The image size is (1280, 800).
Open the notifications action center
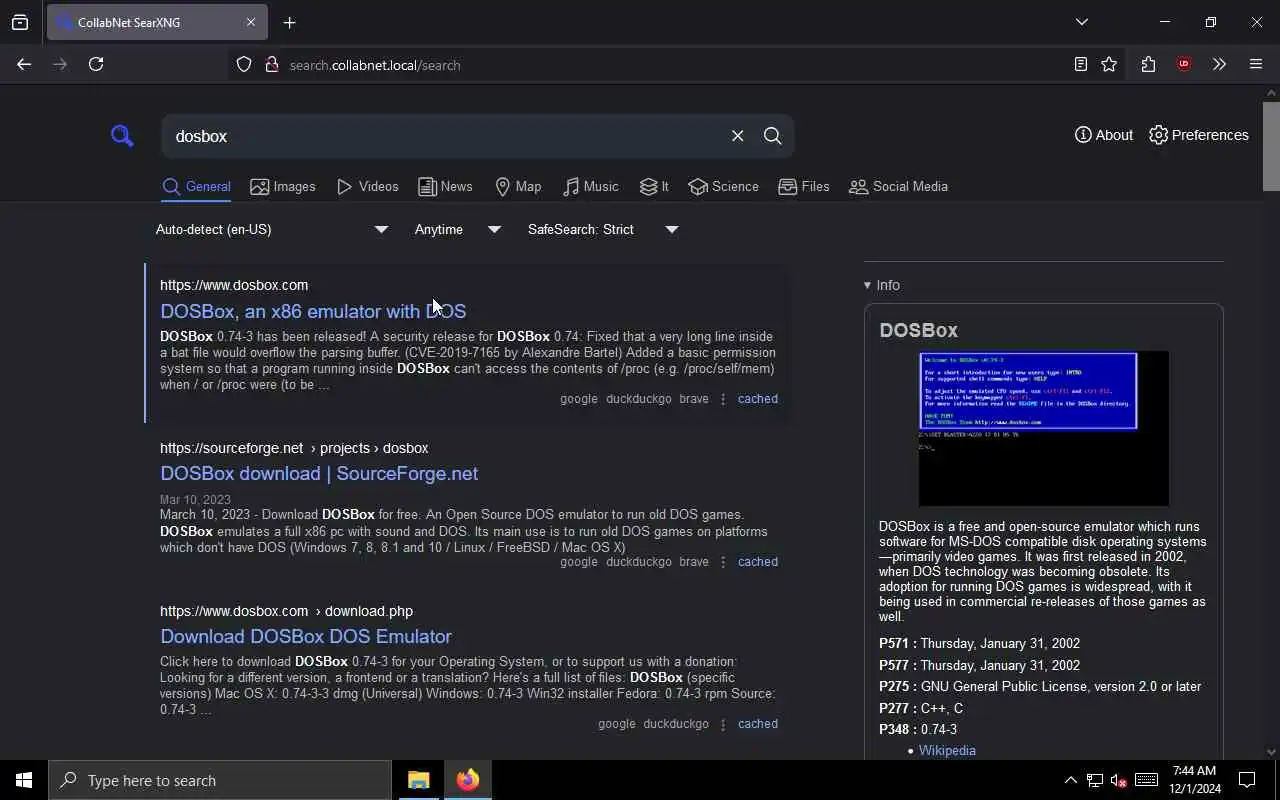pos(1247,781)
